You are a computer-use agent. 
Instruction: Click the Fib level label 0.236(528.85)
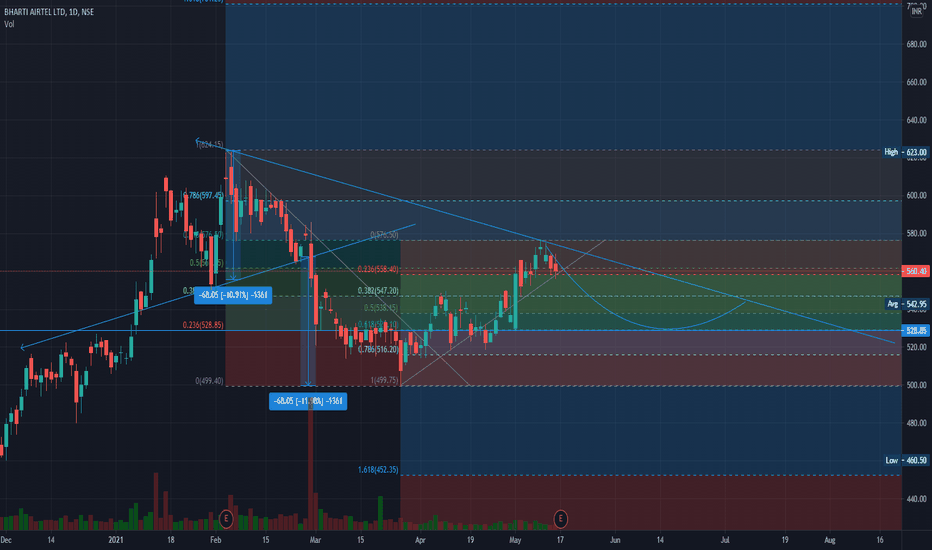click(x=203, y=325)
